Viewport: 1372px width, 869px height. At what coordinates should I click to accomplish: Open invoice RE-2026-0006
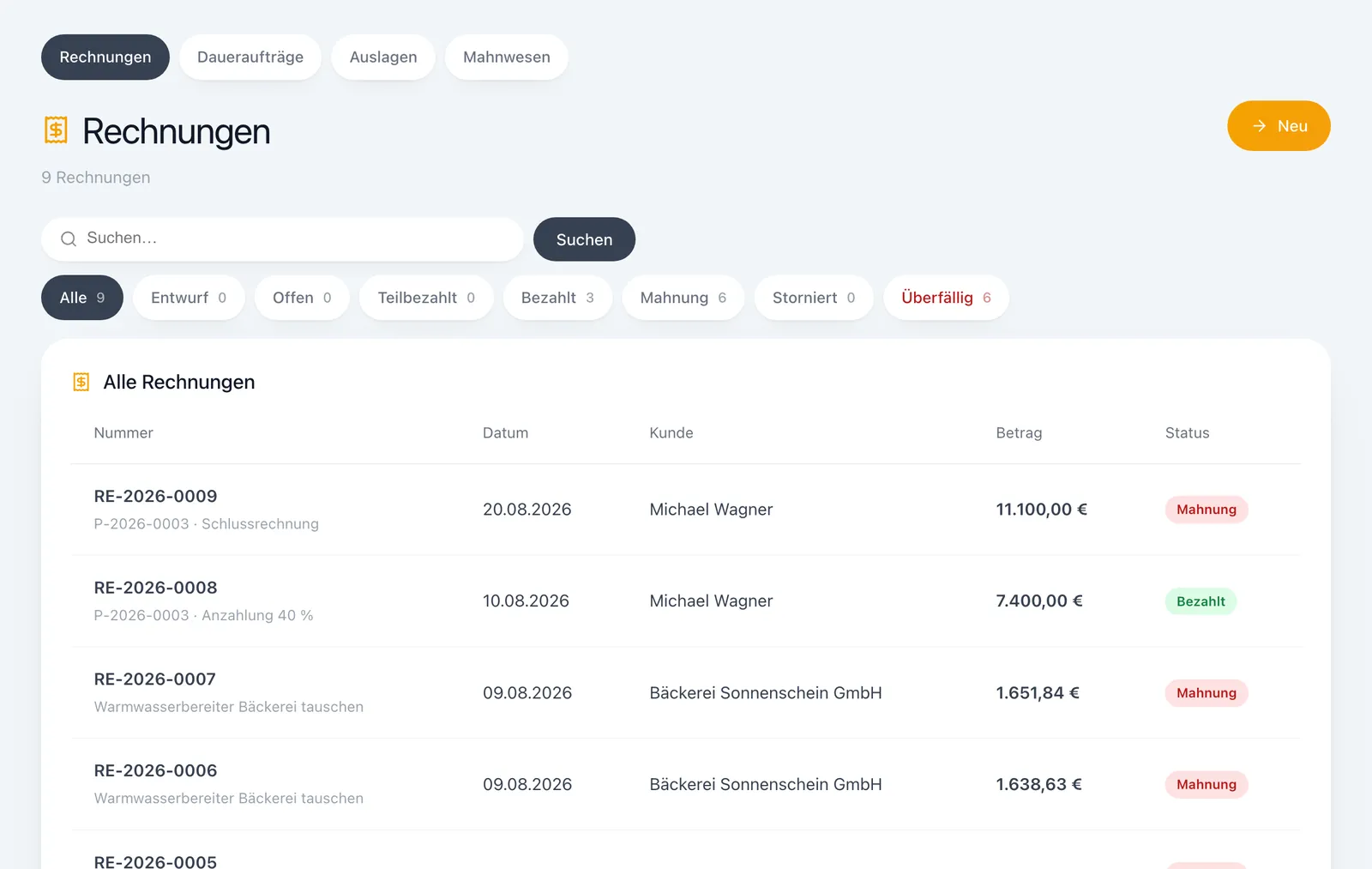pos(686,784)
